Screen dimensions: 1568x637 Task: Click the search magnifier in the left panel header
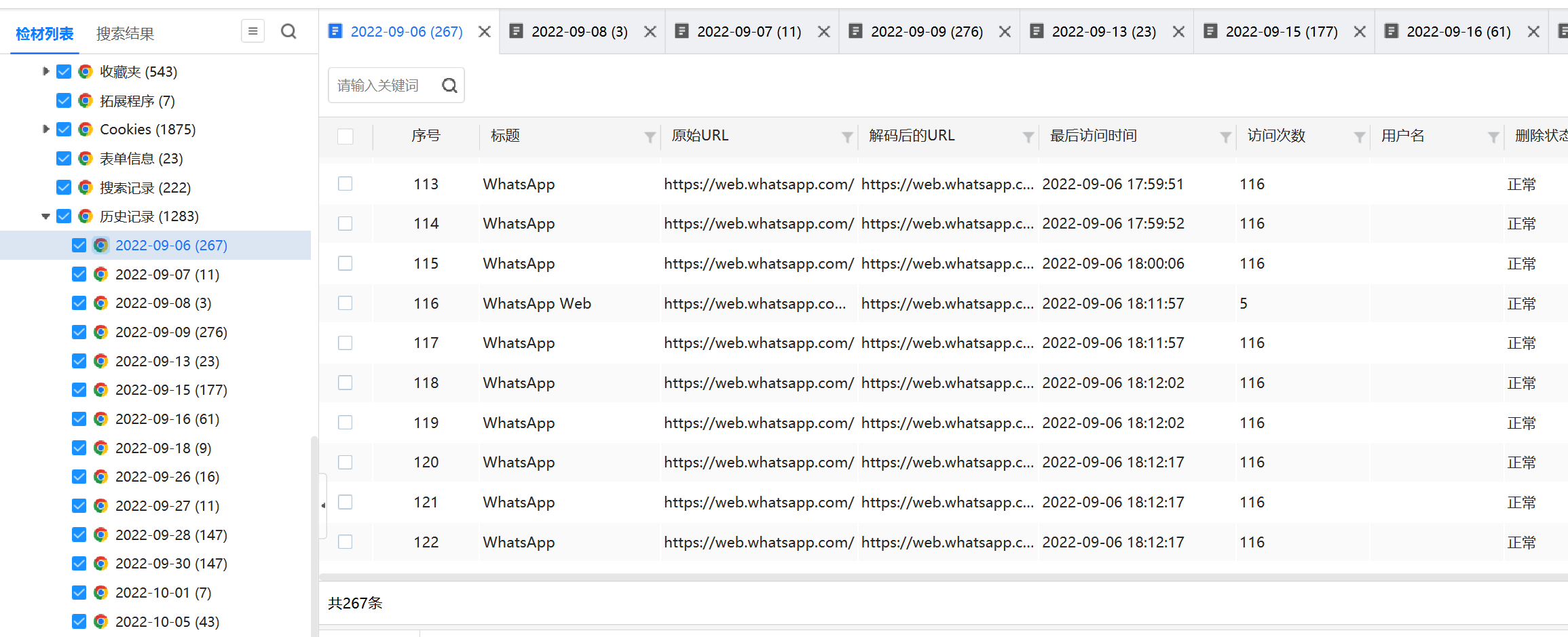(x=288, y=31)
